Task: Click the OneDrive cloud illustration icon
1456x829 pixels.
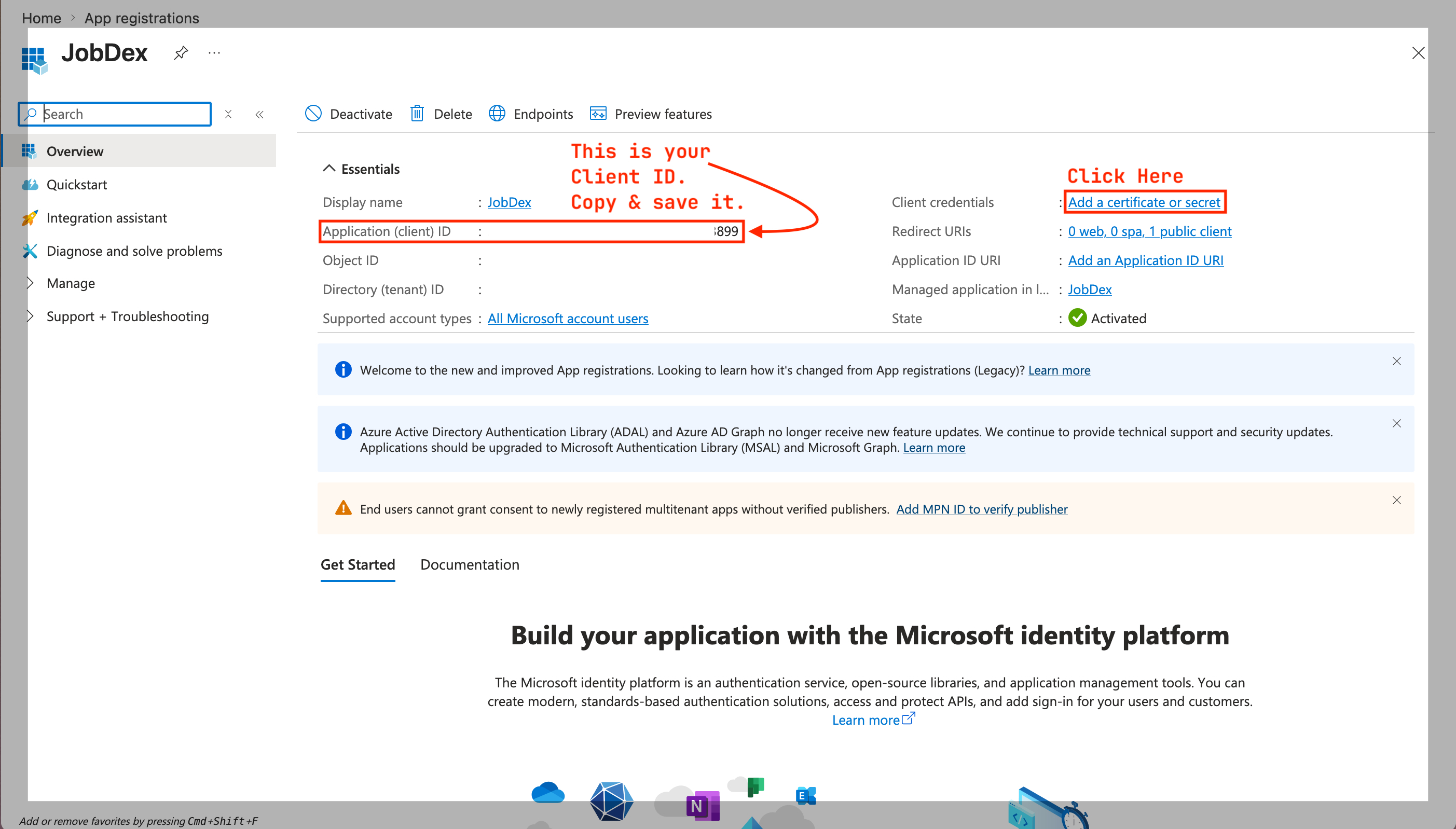Action: [x=547, y=792]
